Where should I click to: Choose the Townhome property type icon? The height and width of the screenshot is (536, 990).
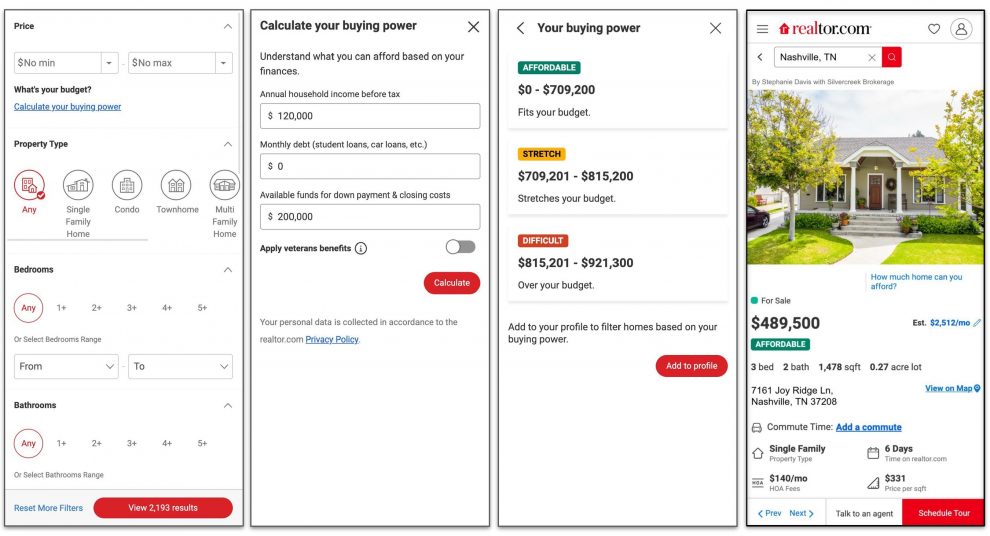(x=177, y=186)
